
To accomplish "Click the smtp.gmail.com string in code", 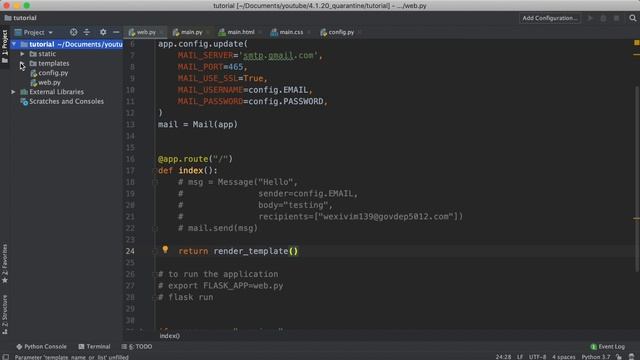I will coord(279,56).
